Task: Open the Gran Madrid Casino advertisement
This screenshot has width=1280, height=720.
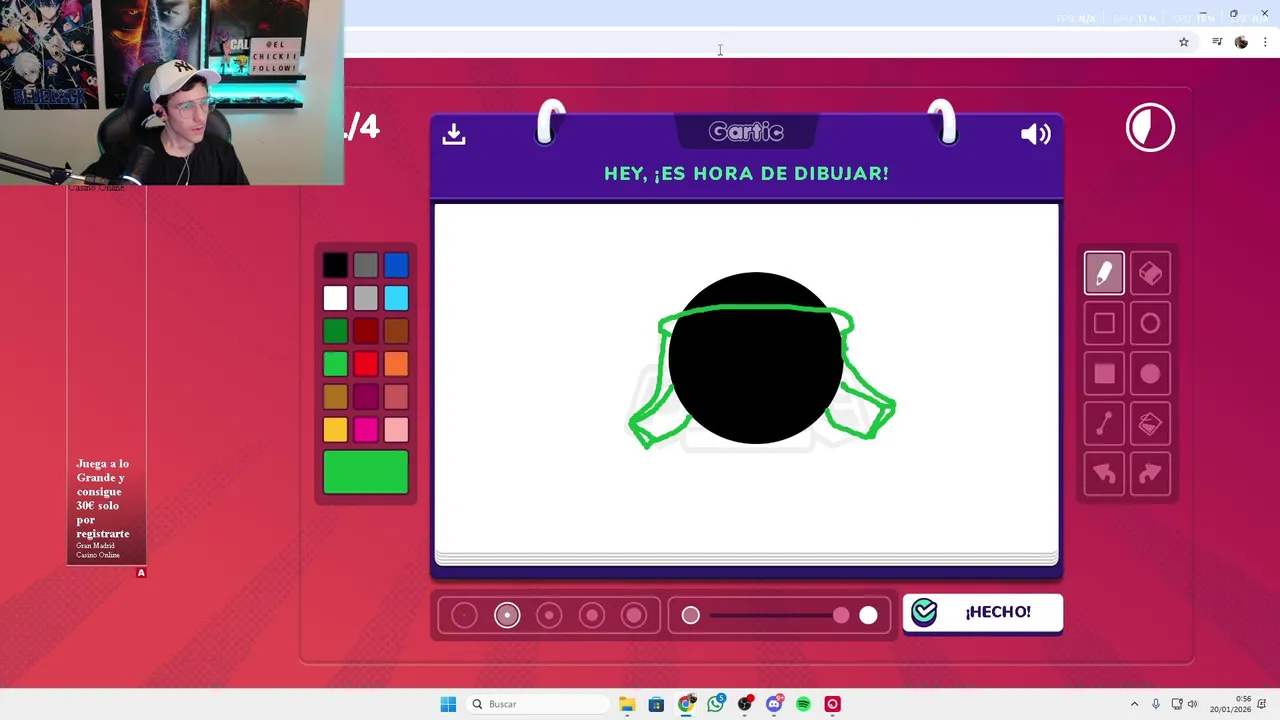Action: (x=107, y=376)
